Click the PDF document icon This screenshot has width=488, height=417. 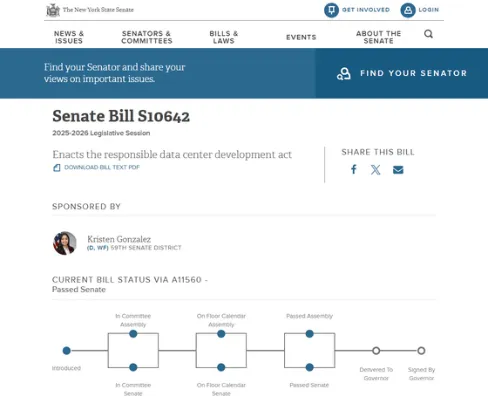(x=57, y=168)
